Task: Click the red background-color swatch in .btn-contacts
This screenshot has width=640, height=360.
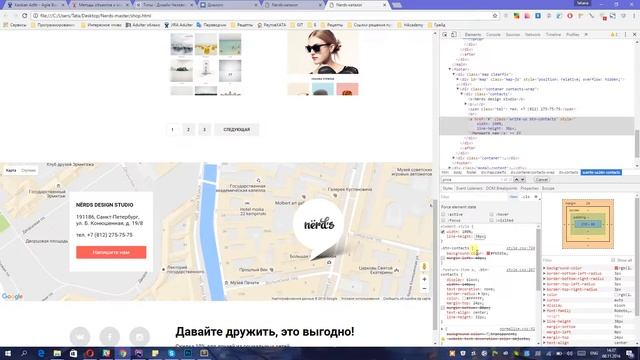Action: (488, 253)
